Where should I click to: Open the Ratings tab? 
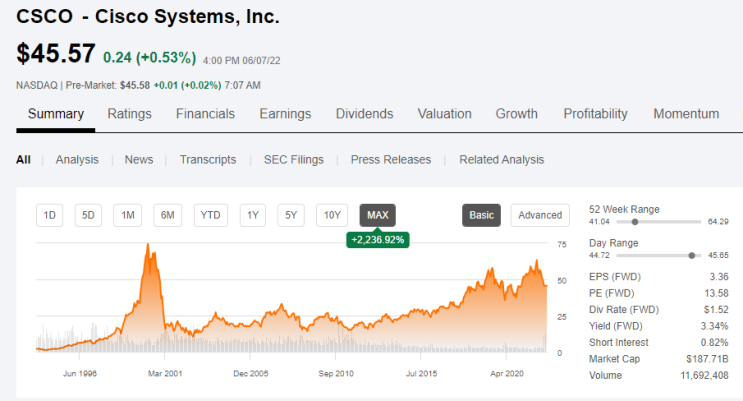[129, 114]
